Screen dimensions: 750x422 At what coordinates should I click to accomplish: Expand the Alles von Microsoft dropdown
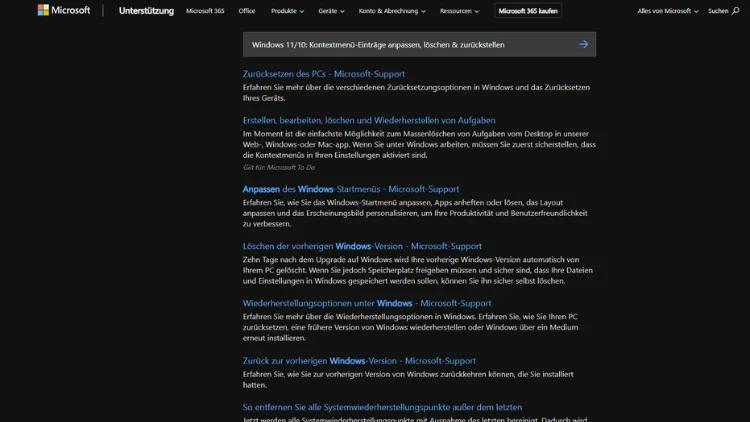click(x=668, y=11)
